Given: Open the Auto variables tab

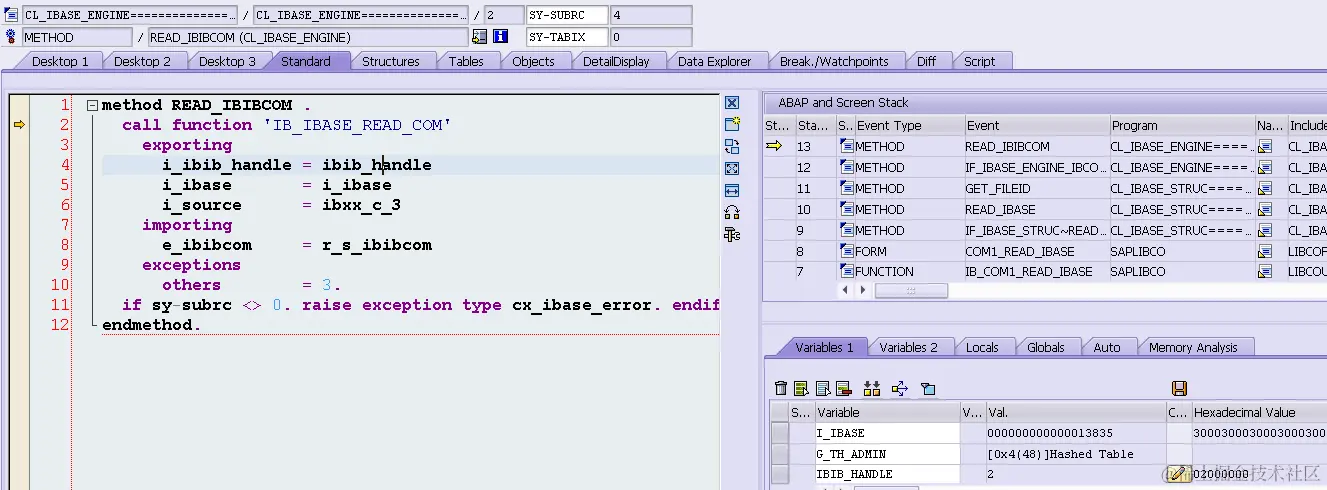Looking at the screenshot, I should pos(1106,347).
